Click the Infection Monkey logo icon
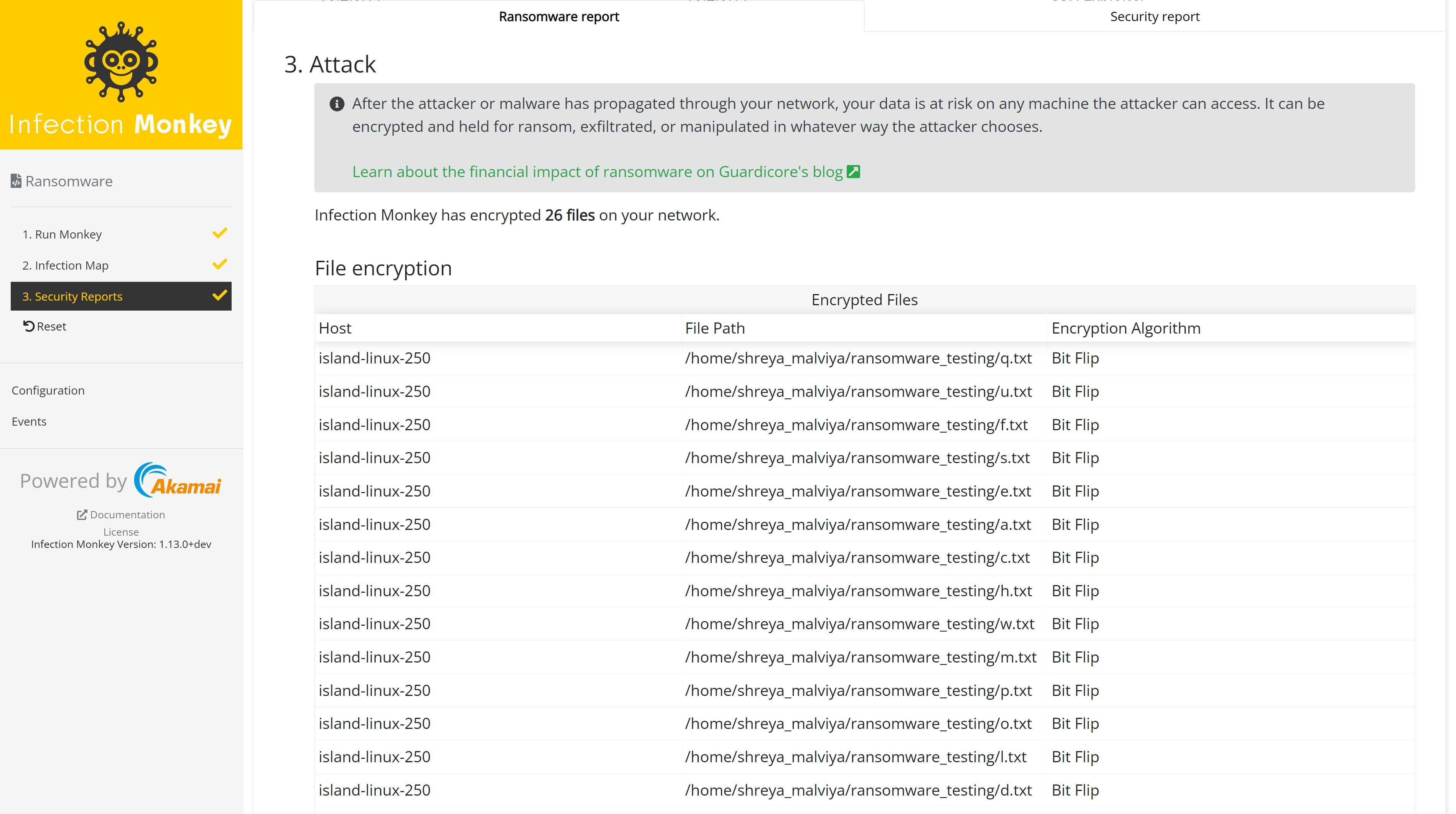 (121, 62)
